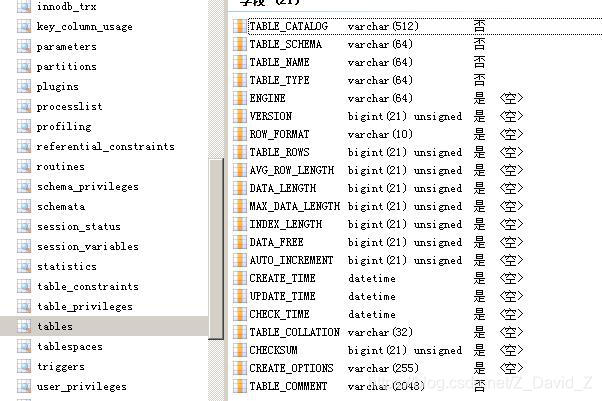Image resolution: width=602 pixels, height=401 pixels.
Task: Select the user_privileges table
Action: pos(82,386)
